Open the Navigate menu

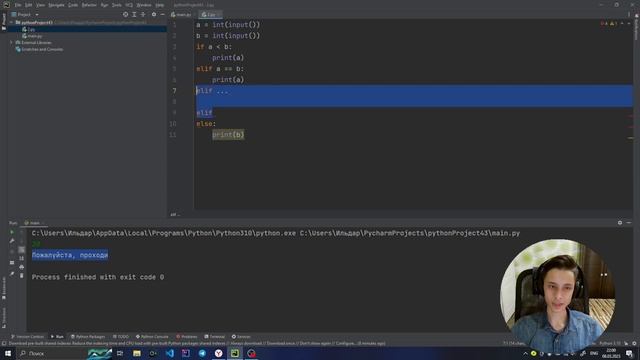pos(56,5)
